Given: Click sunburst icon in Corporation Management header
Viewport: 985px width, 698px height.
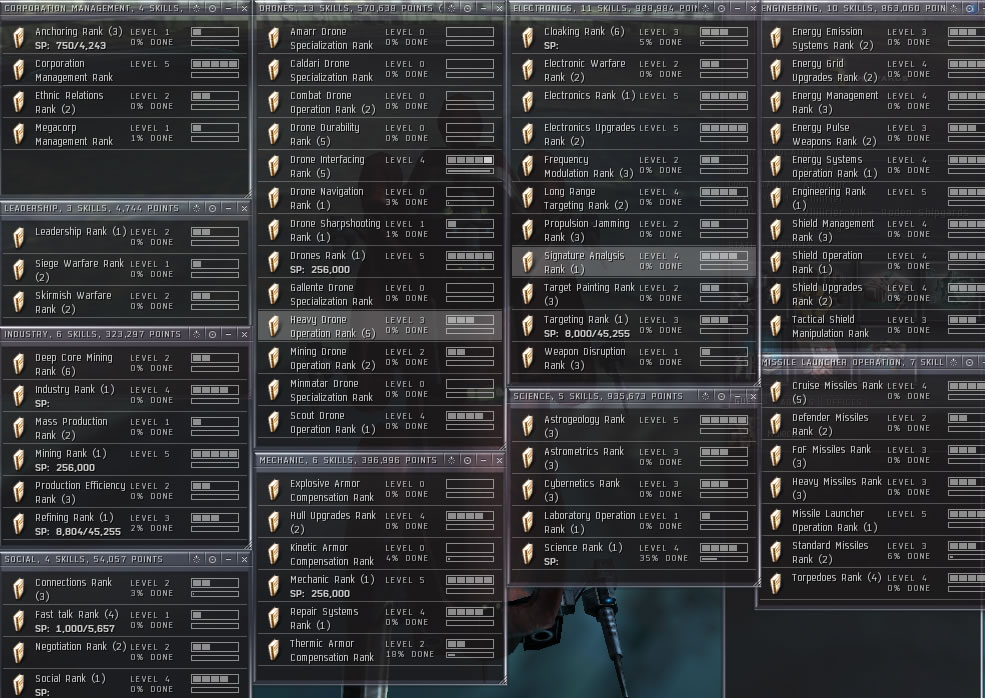Looking at the screenshot, I should pos(196,8).
